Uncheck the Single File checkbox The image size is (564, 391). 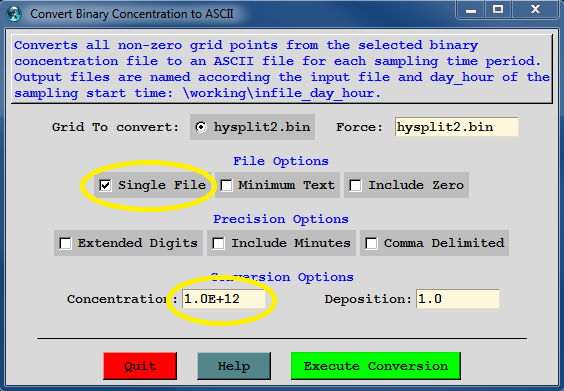click(105, 185)
